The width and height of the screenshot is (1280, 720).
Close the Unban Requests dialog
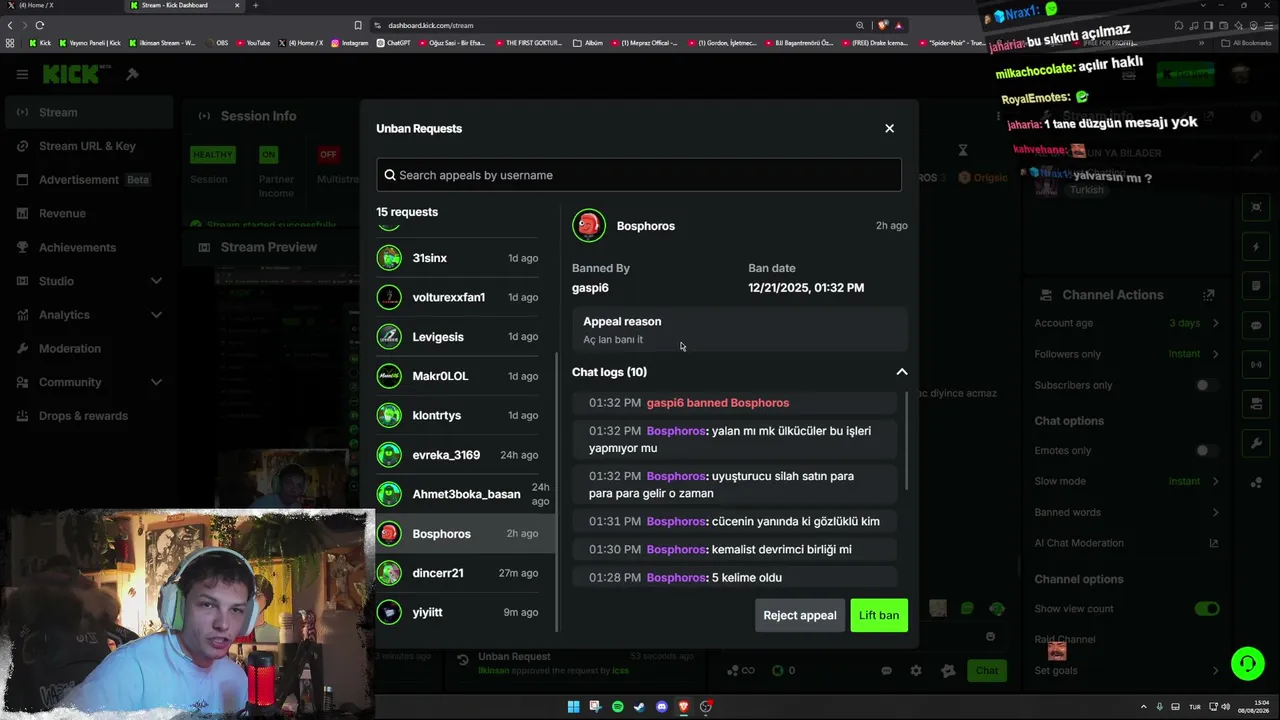889,128
